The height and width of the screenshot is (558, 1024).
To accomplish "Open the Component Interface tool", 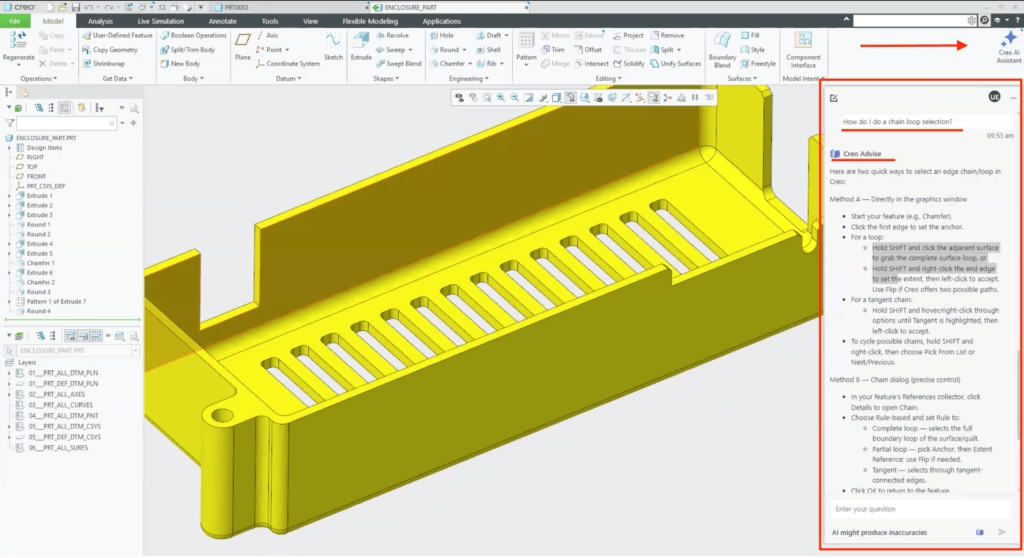I will tap(803, 50).
